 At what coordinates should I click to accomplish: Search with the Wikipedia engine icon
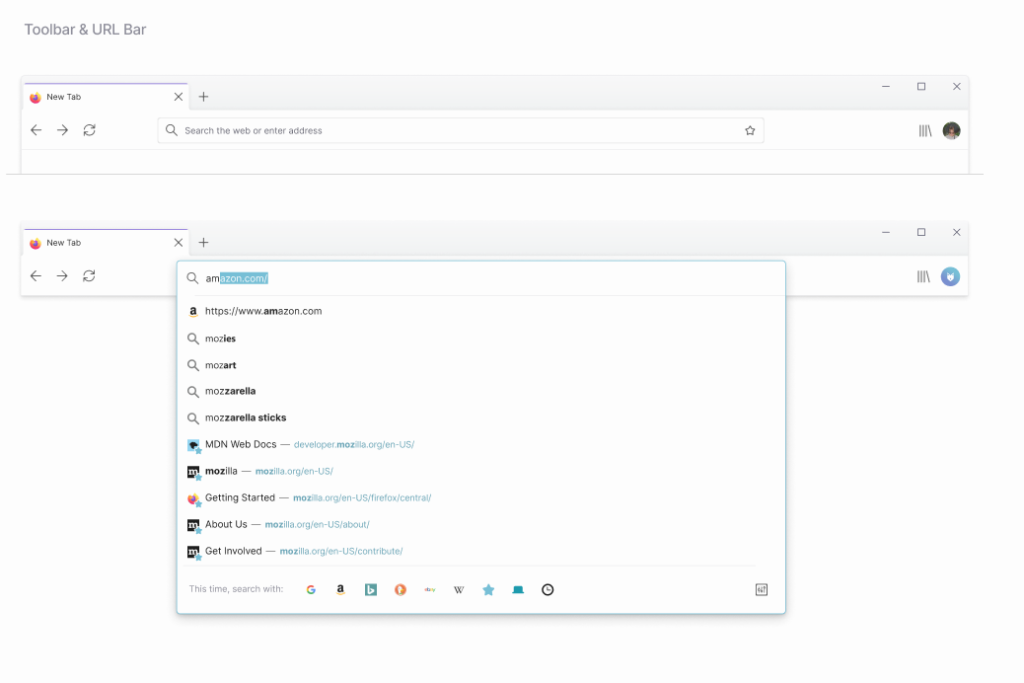tap(458, 589)
